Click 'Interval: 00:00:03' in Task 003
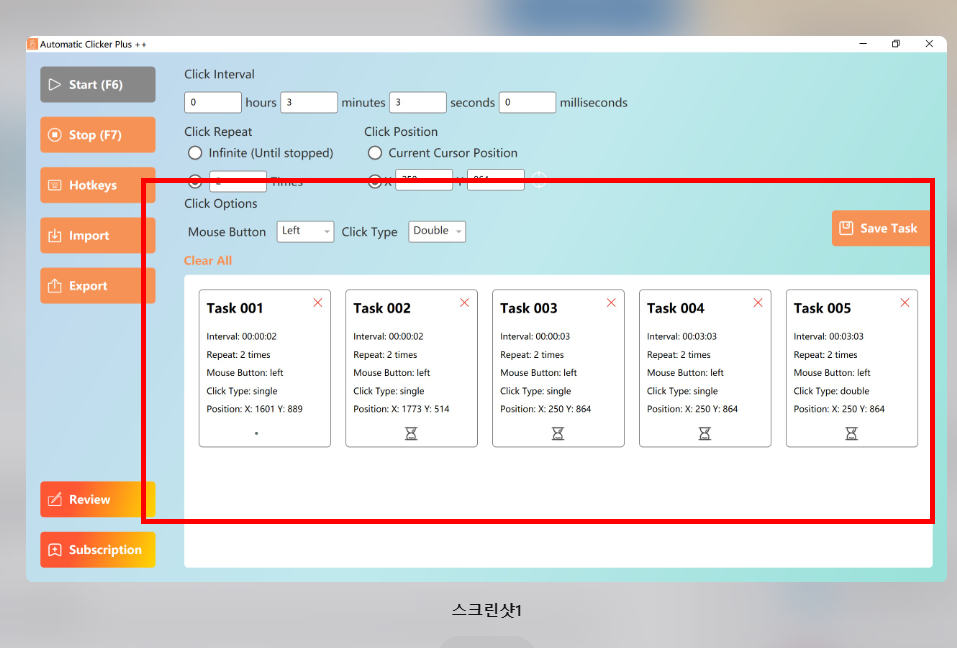 pyautogui.click(x=535, y=336)
